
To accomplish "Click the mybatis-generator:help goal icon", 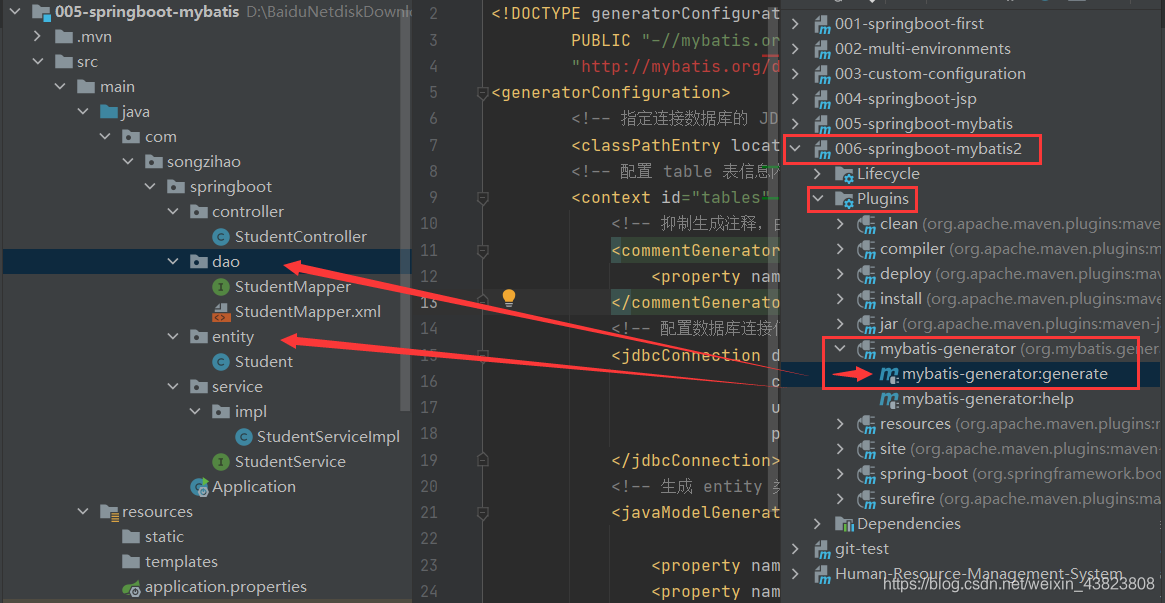I will click(889, 400).
